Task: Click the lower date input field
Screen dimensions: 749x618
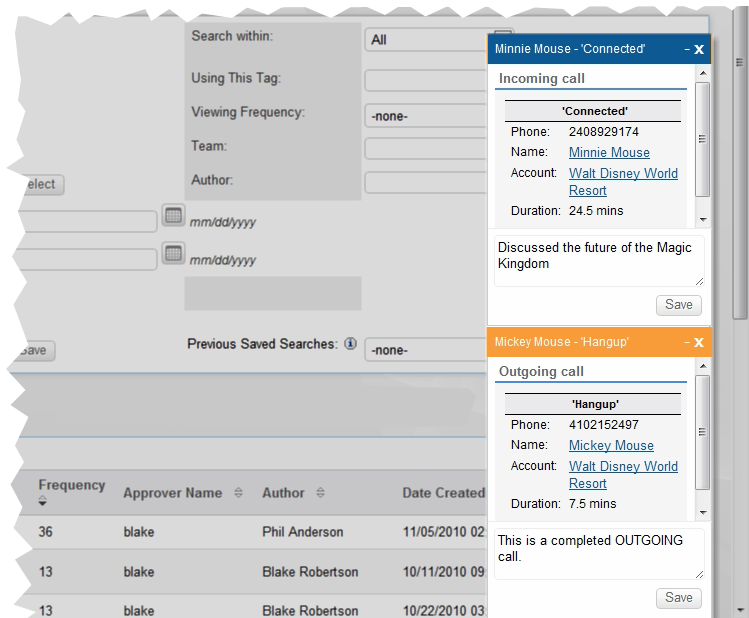Action: click(88, 260)
